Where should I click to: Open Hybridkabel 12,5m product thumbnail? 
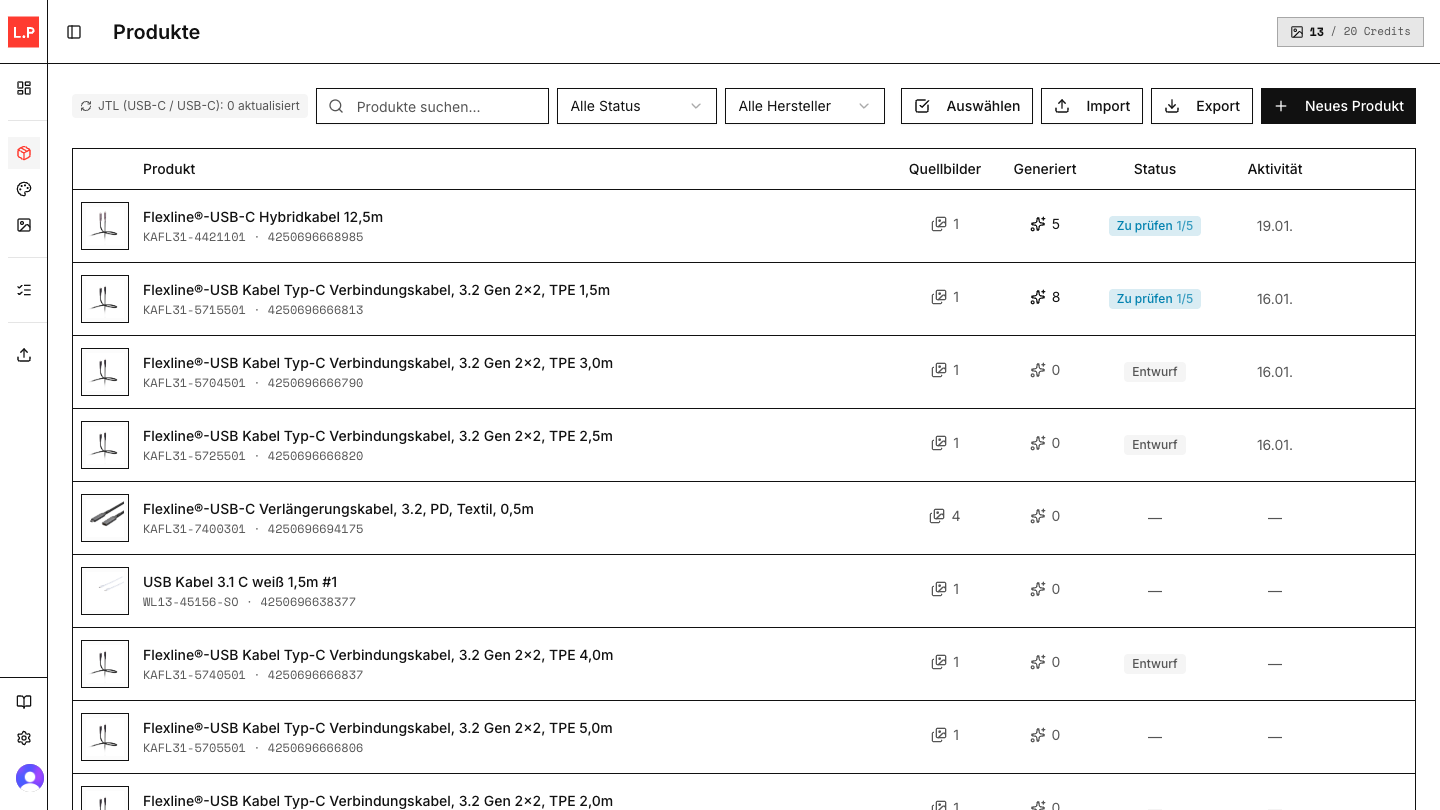(x=105, y=226)
